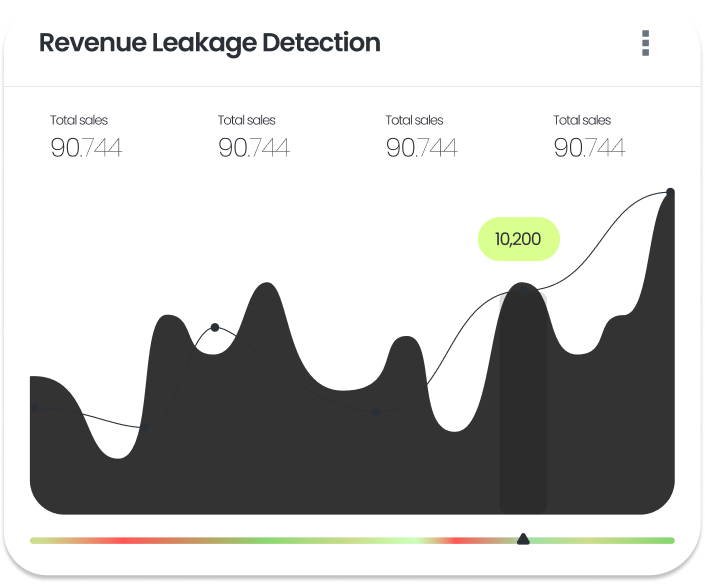Image resolution: width=705 pixels, height=584 pixels.
Task: Click the line point at chart's top right
Action: 670,192
